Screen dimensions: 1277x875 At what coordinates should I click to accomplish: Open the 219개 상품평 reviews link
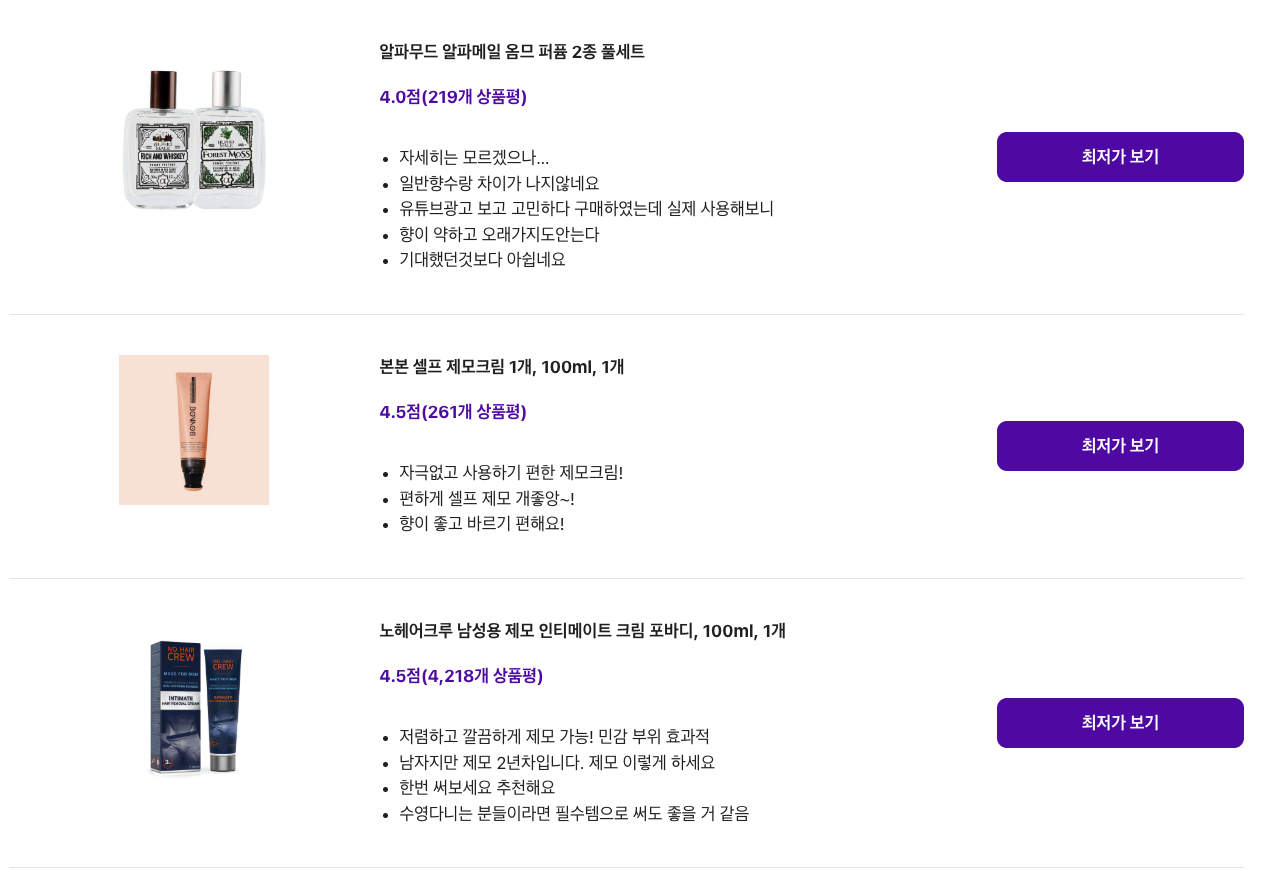point(452,97)
